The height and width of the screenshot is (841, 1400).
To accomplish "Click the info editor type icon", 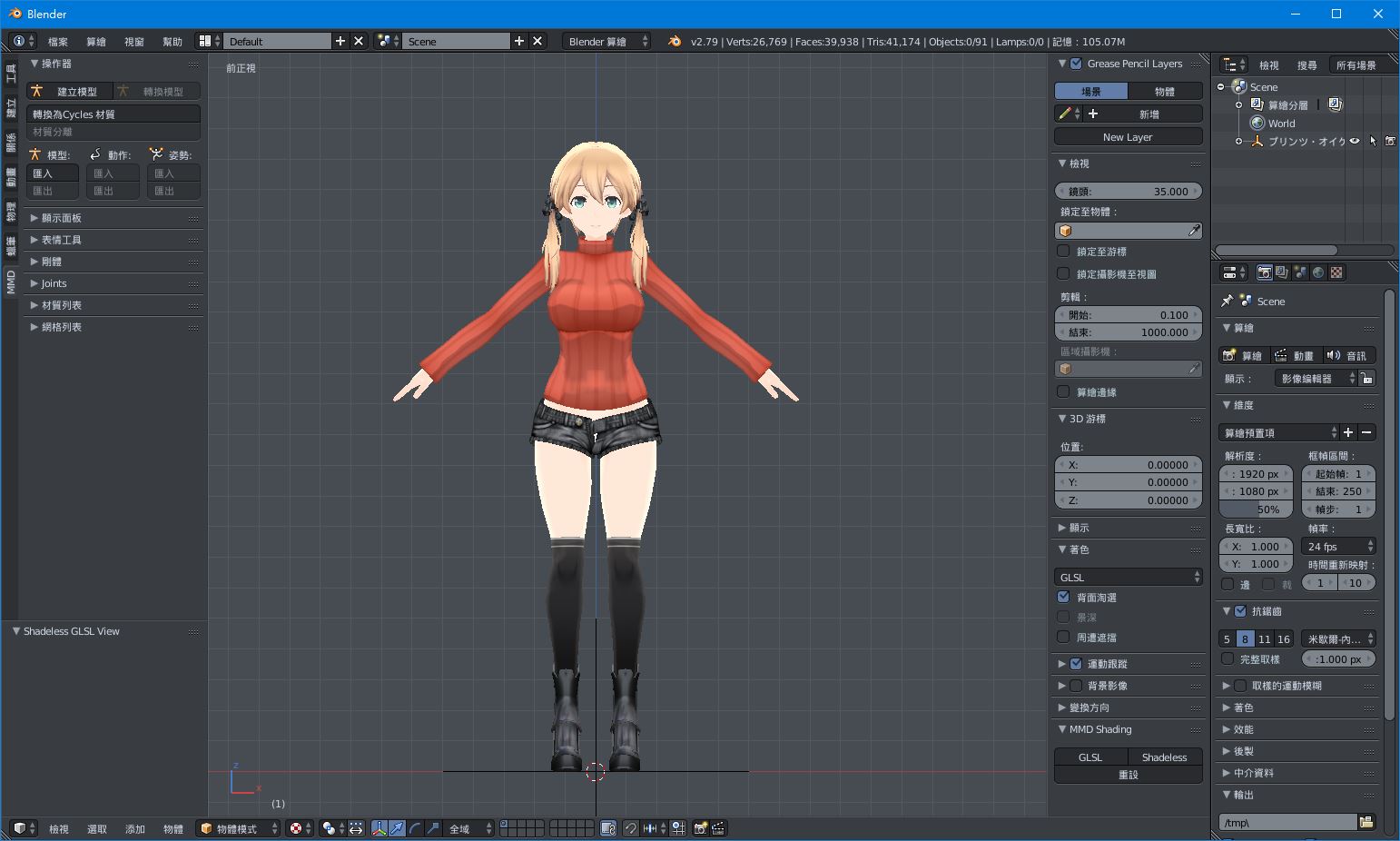I will coord(24,41).
